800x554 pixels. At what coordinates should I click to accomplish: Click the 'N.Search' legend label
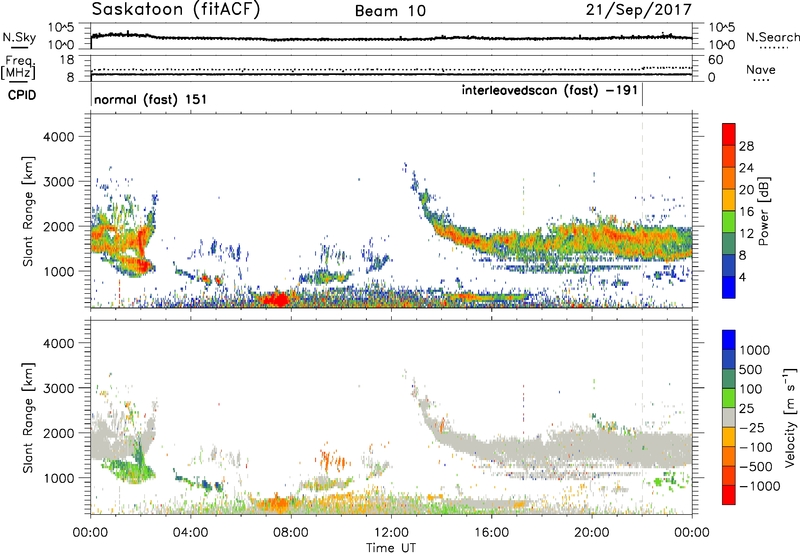[x=772, y=37]
